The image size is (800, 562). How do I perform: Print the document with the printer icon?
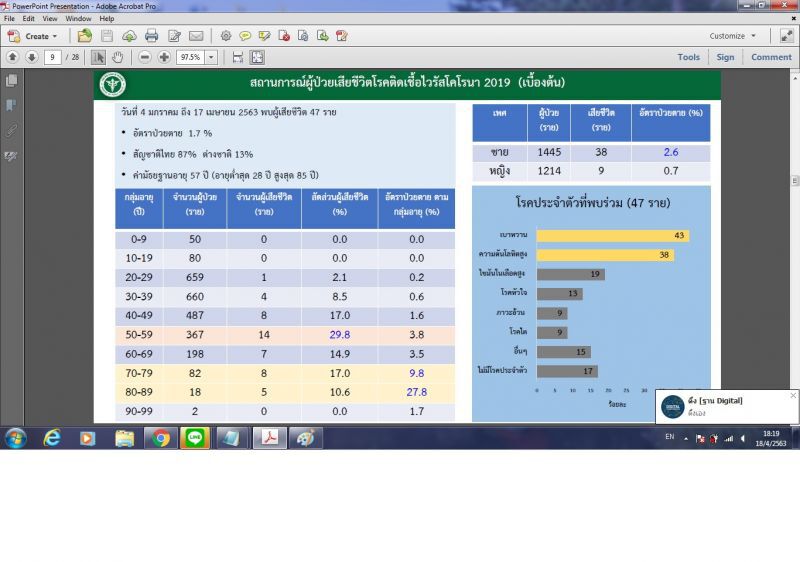pyautogui.click(x=152, y=36)
